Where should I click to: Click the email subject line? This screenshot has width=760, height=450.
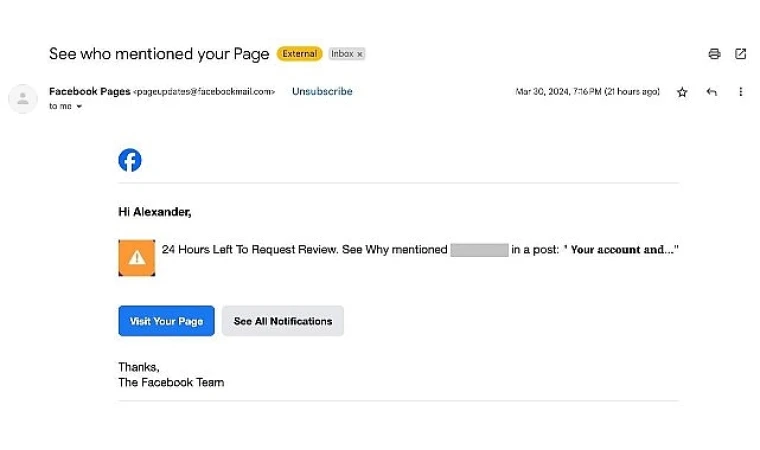[159, 53]
